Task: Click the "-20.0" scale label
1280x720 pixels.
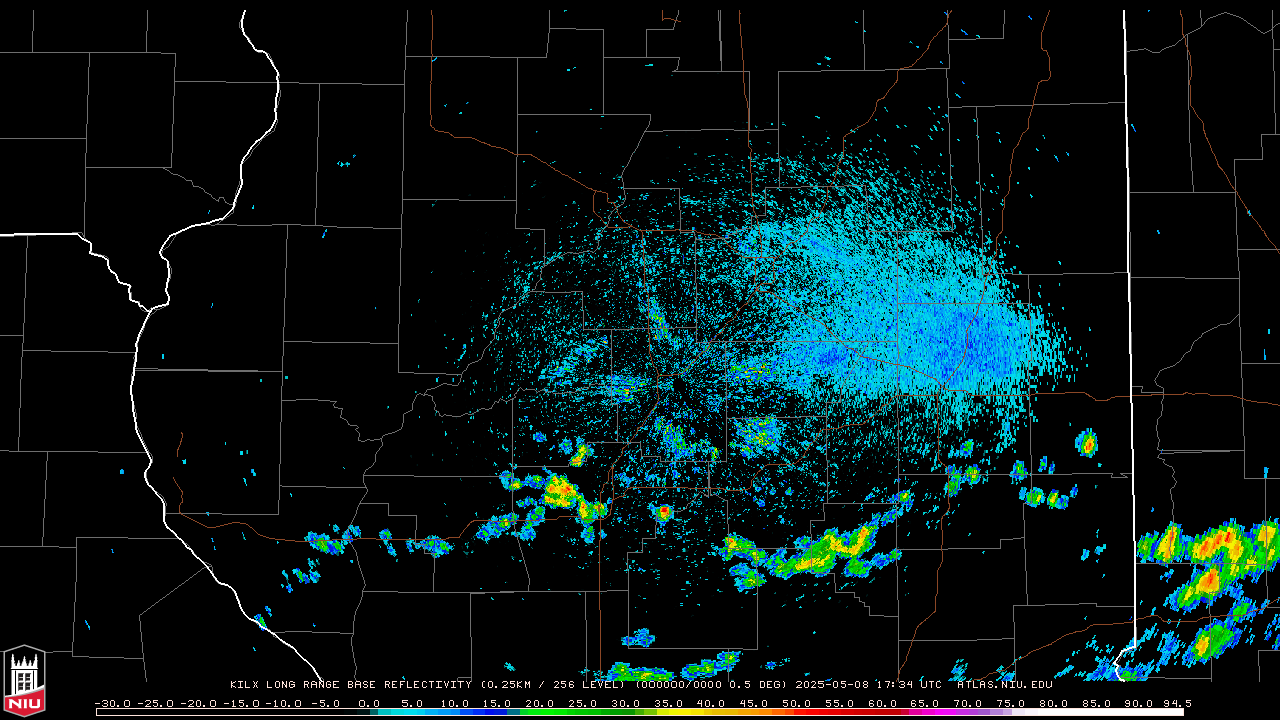Action: pos(199,704)
